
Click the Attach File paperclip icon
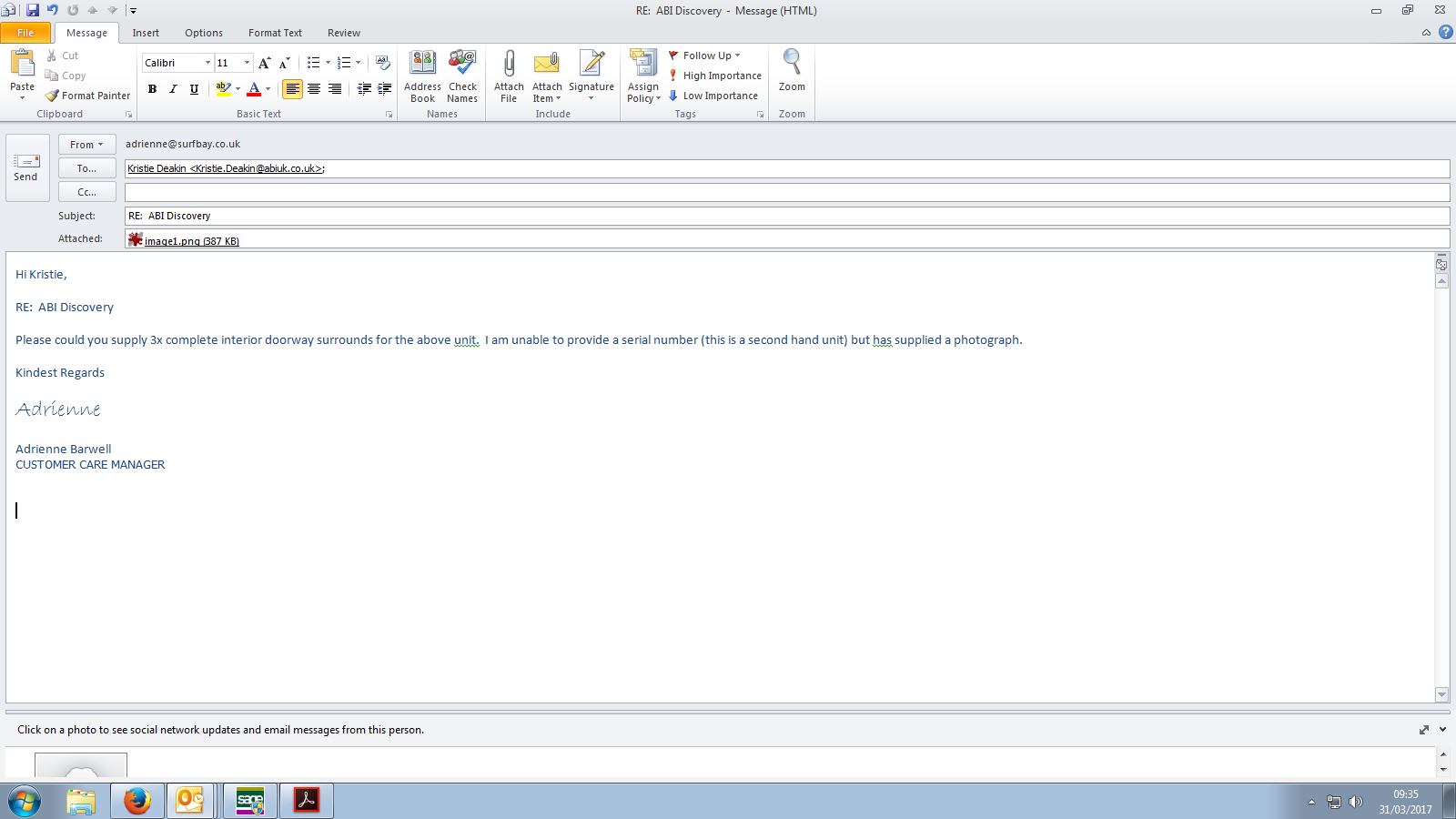(509, 65)
